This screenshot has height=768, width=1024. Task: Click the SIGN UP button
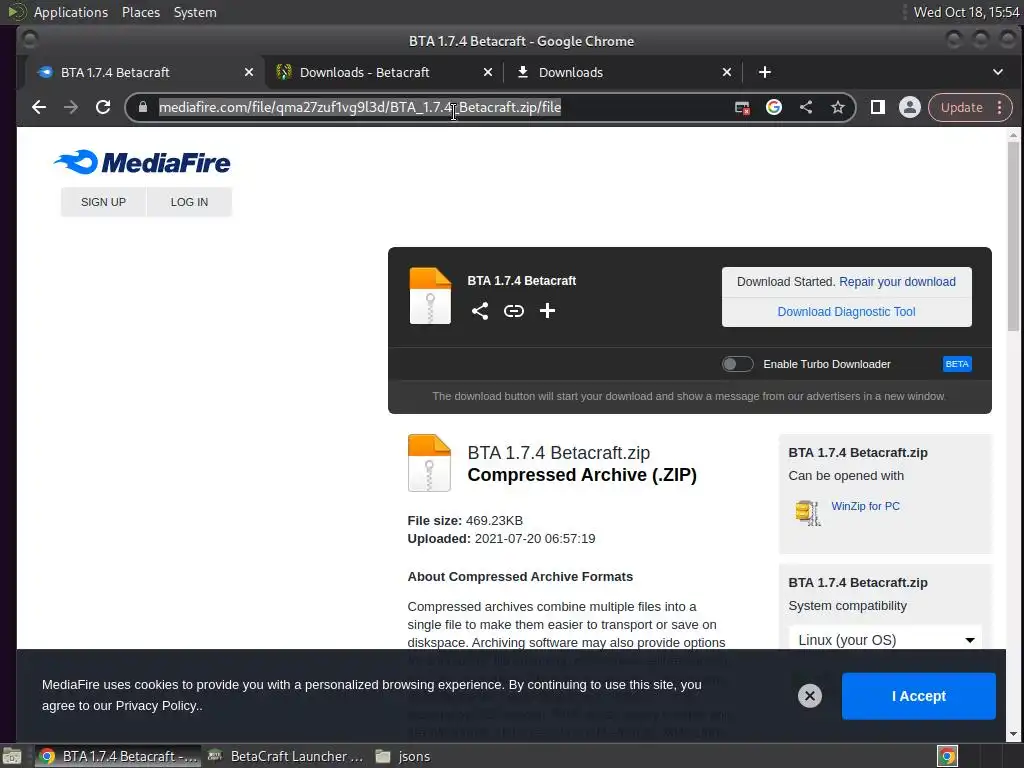103,202
